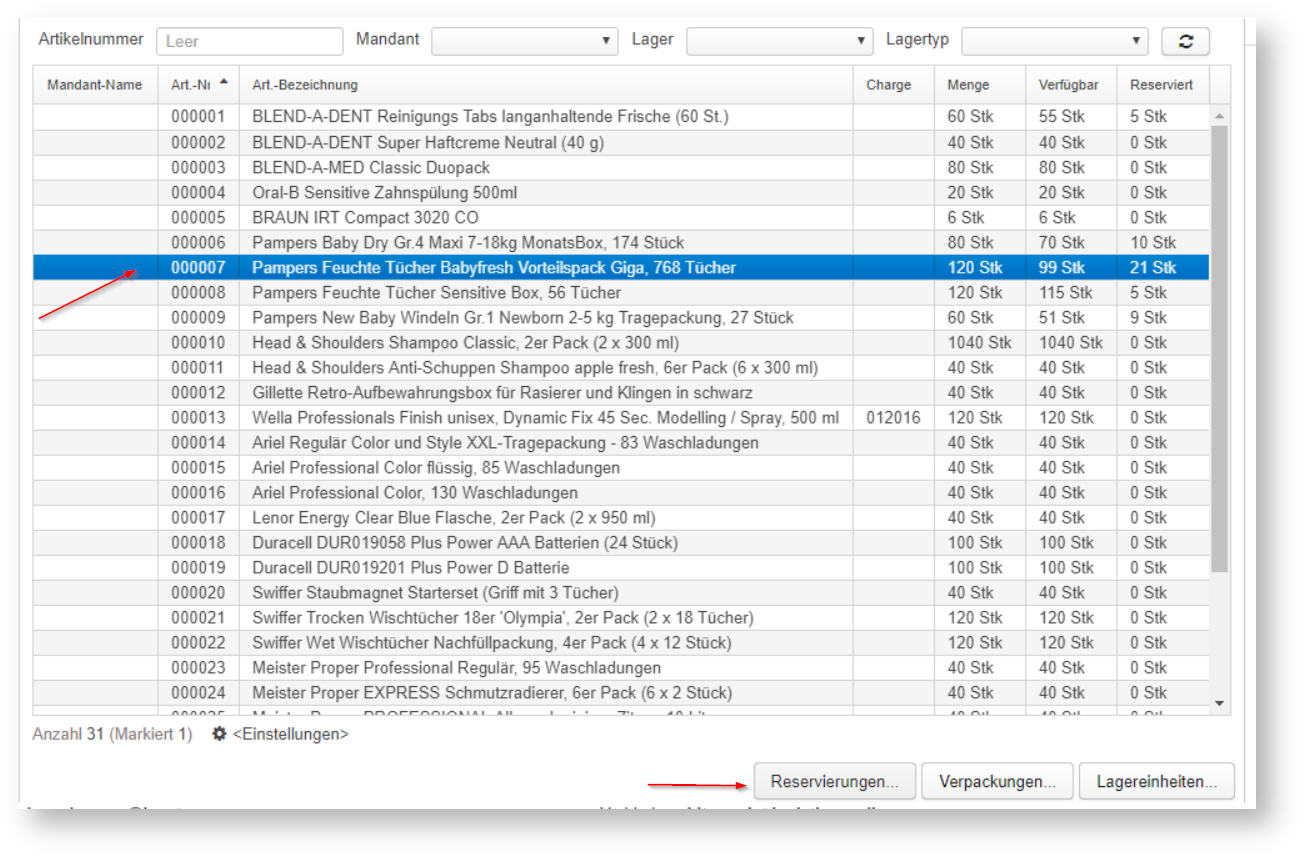The height and width of the screenshot is (857, 1304).
Task: Select the BLEND-A-MED Classic Duopack row
Action: 621,167
